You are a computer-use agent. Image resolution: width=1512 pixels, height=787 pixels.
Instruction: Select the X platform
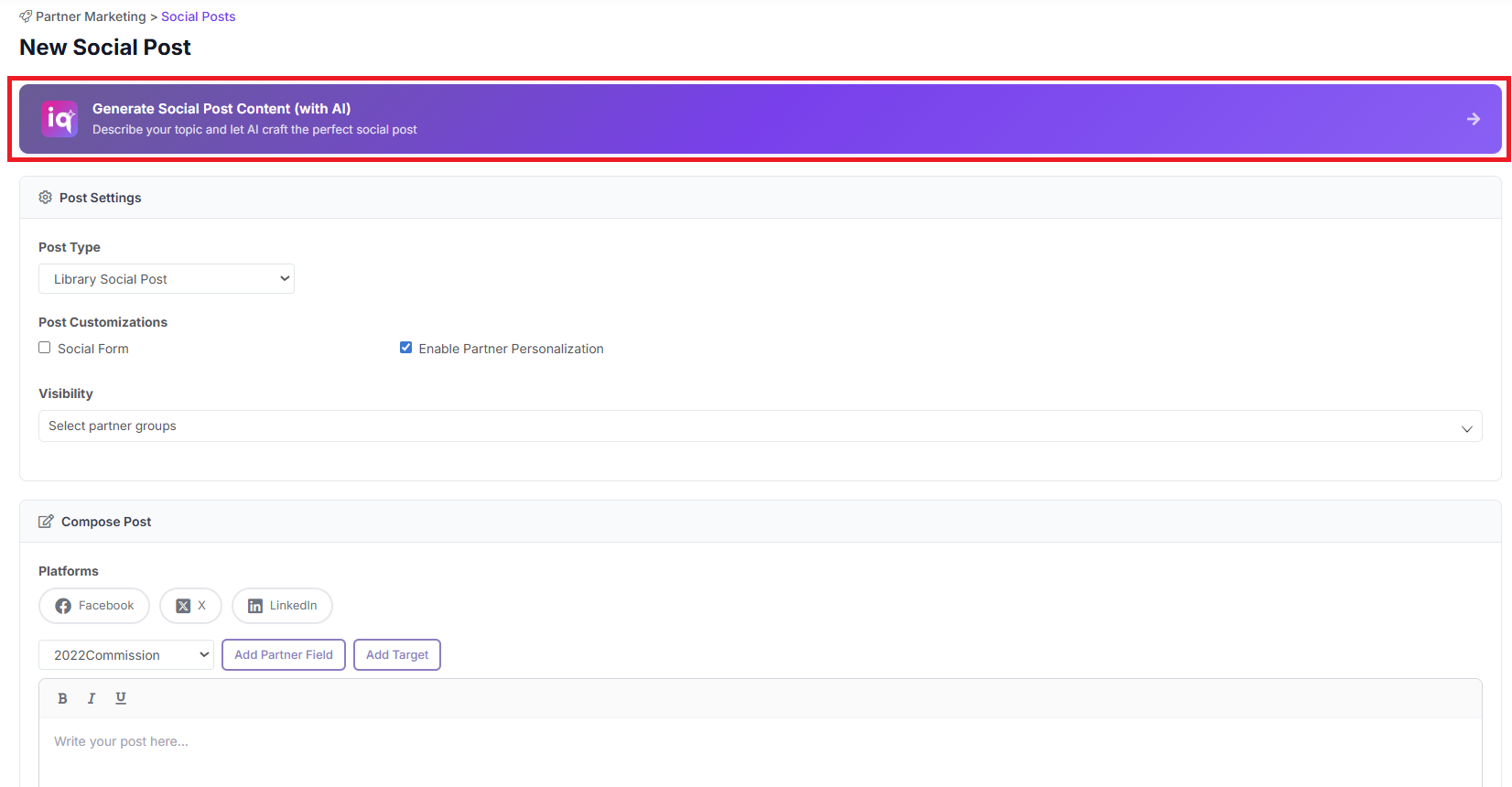190,606
